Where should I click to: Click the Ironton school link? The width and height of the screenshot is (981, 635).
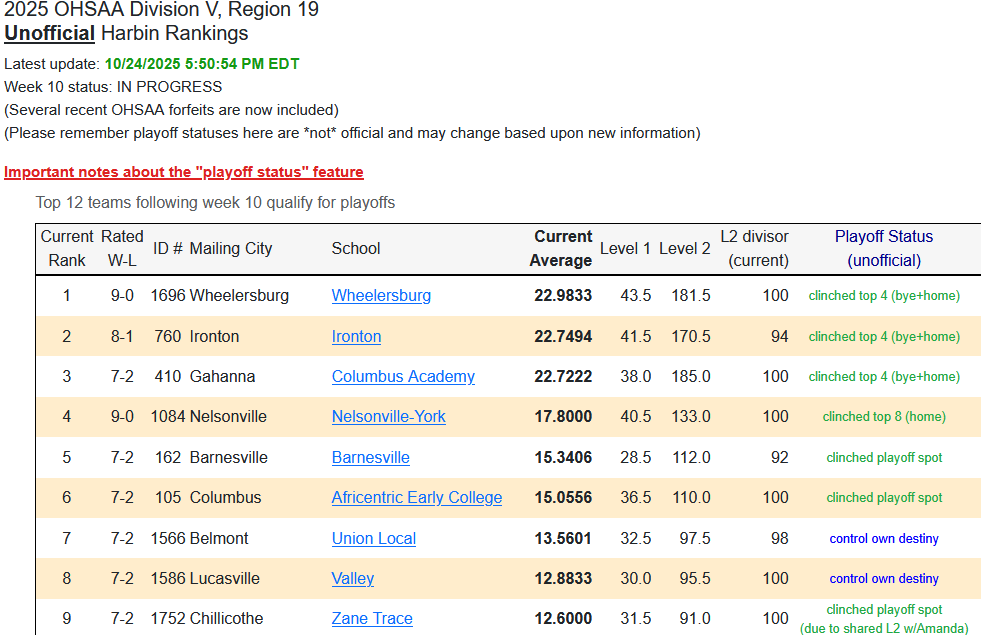(356, 336)
